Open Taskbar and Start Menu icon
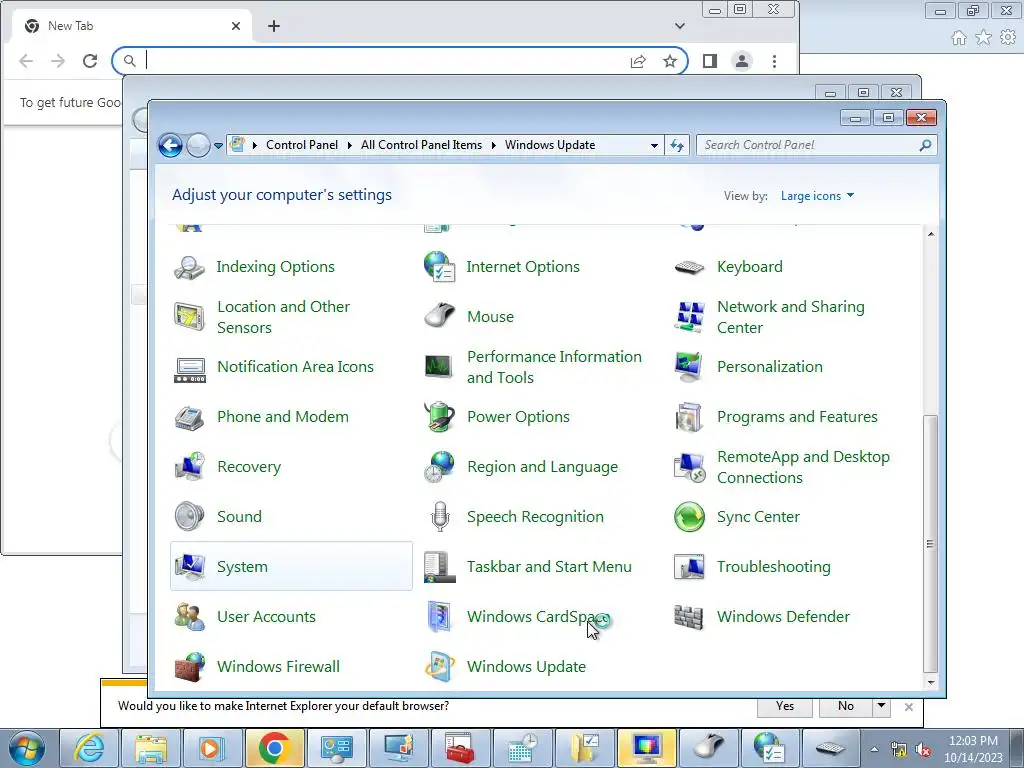 (440, 567)
